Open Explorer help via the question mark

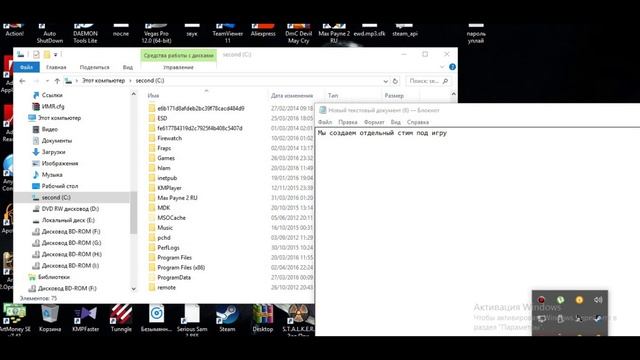[x=452, y=67]
